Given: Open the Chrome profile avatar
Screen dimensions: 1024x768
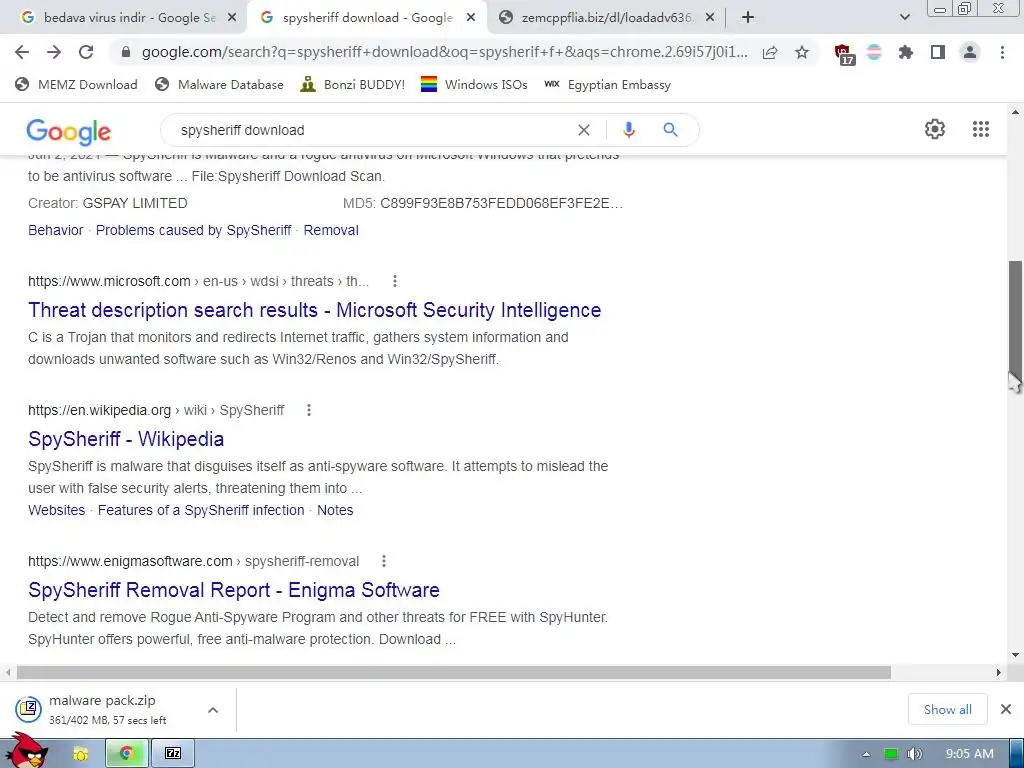Looking at the screenshot, I should click(x=970, y=52).
